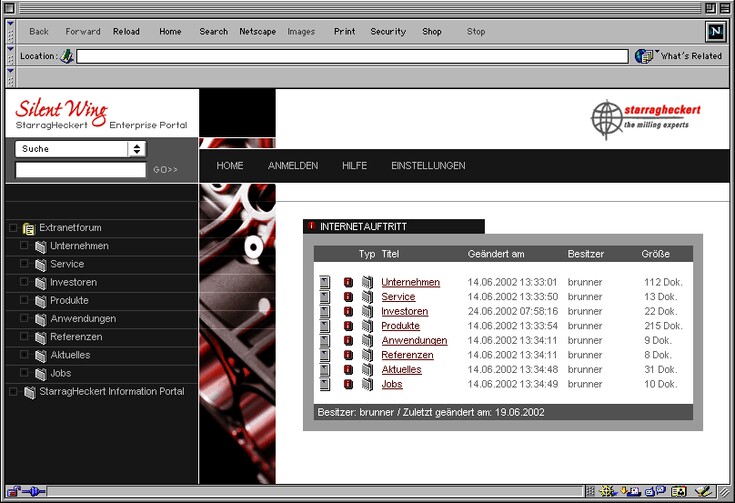Click the Security toolbar button

(x=388, y=31)
